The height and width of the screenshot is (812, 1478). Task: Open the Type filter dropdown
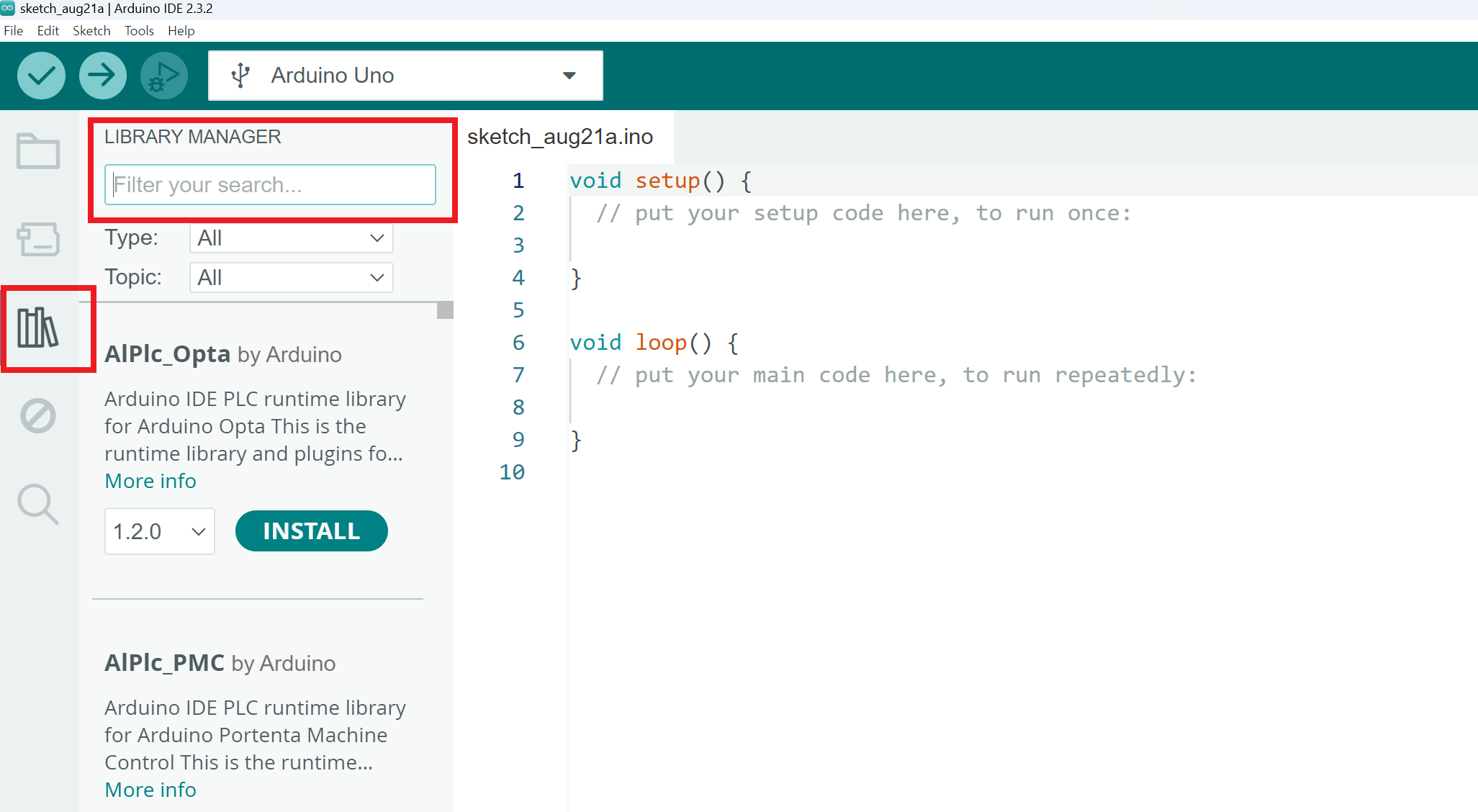(291, 238)
